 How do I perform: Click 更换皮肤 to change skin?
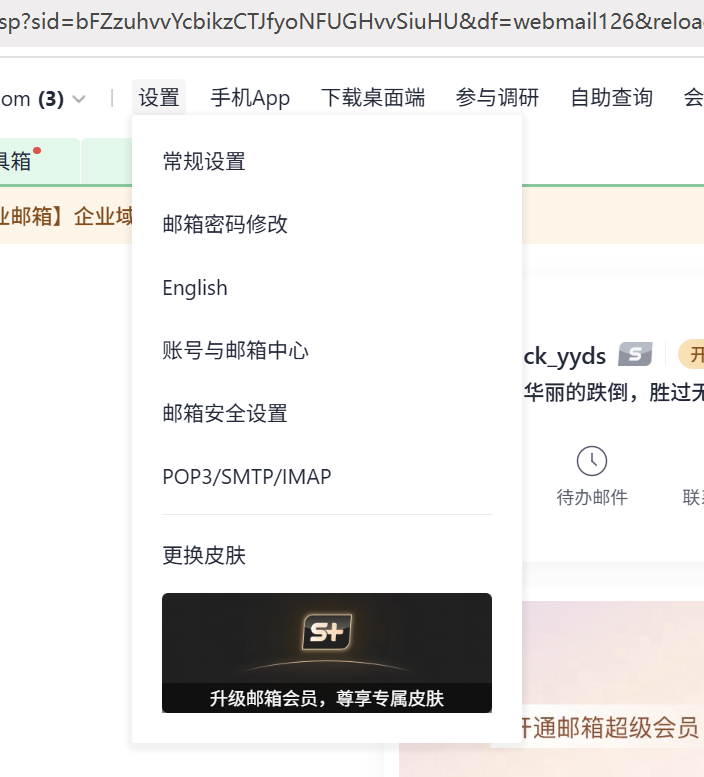pyautogui.click(x=204, y=555)
